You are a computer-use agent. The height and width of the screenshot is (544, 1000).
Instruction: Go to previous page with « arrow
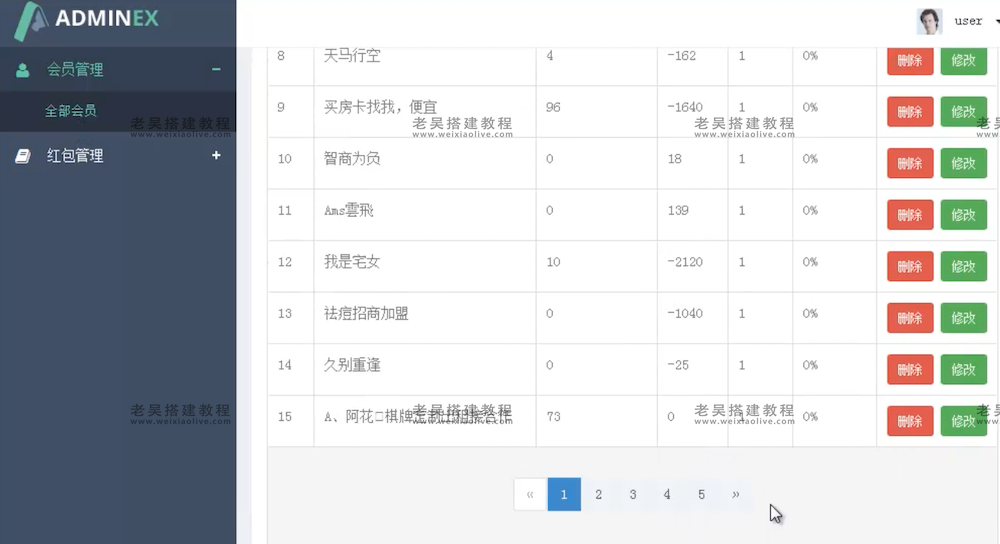[x=531, y=494]
